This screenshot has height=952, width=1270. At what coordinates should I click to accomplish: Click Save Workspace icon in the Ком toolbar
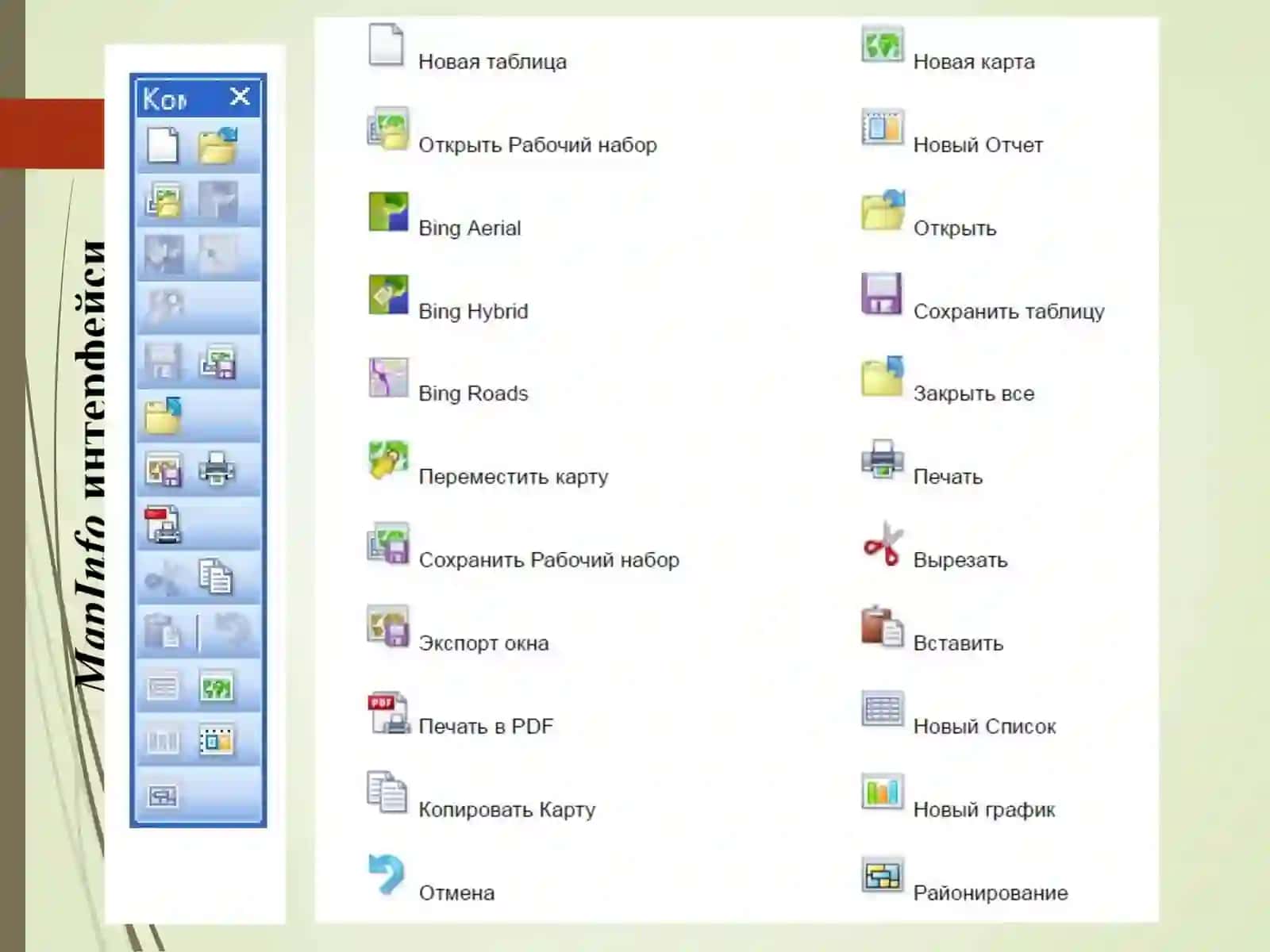coord(217,362)
